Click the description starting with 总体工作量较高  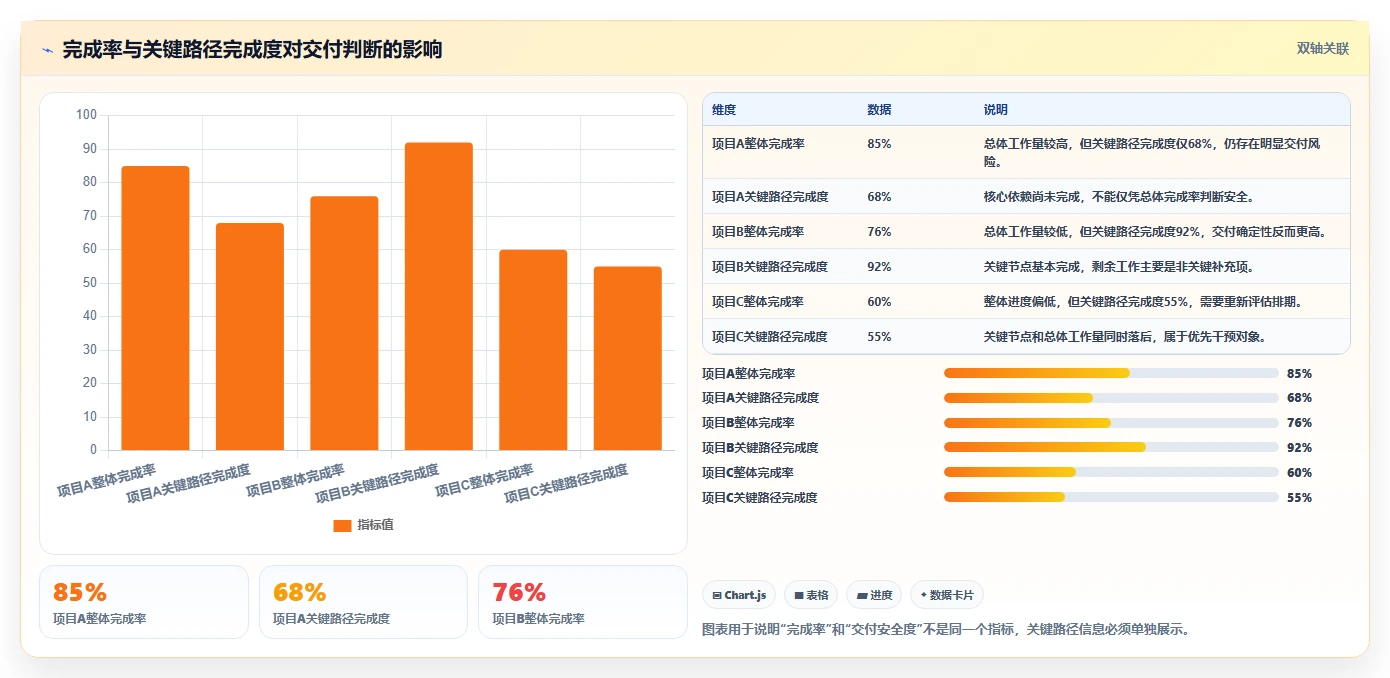click(x=1152, y=152)
